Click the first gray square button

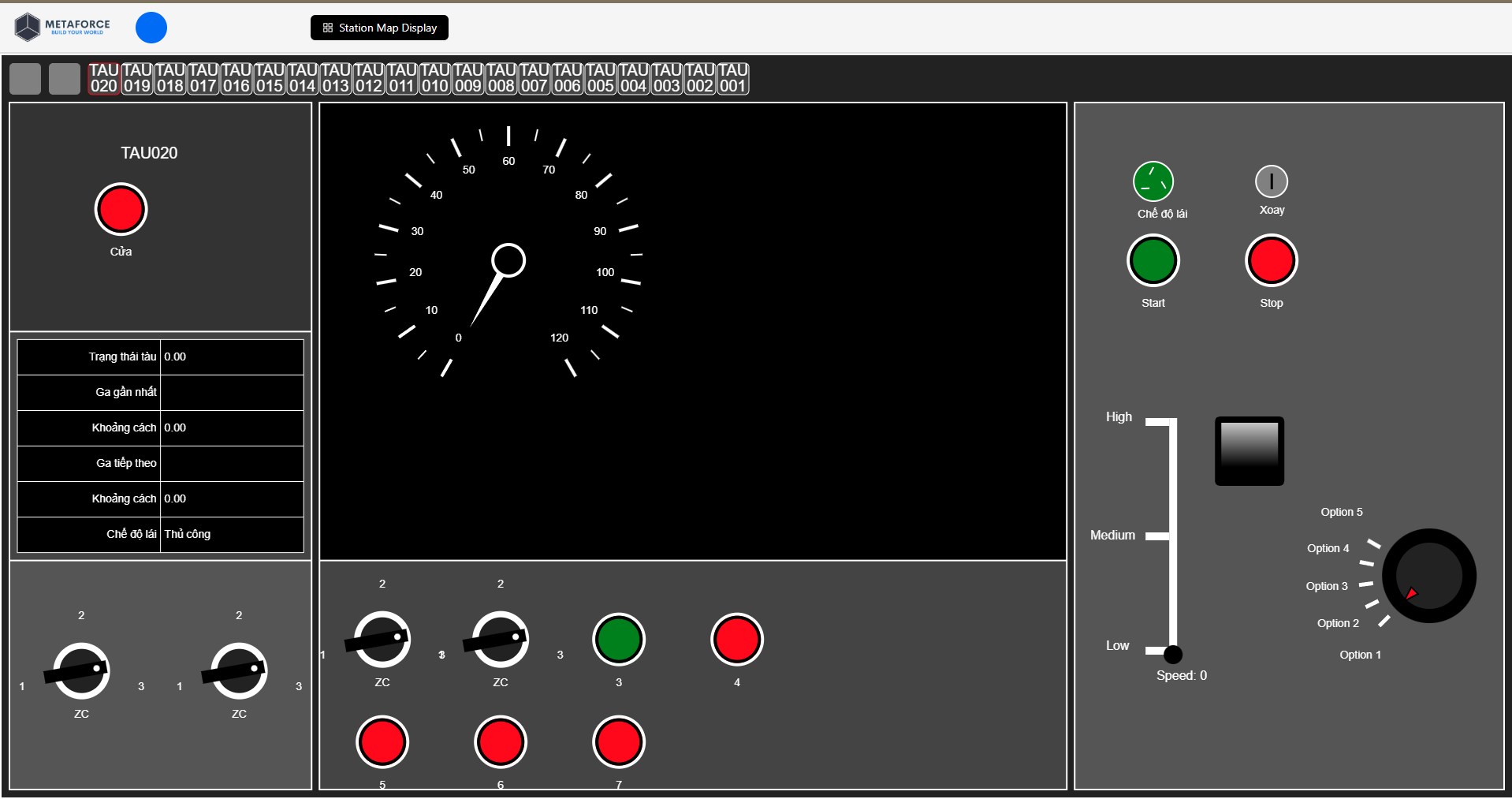point(25,79)
